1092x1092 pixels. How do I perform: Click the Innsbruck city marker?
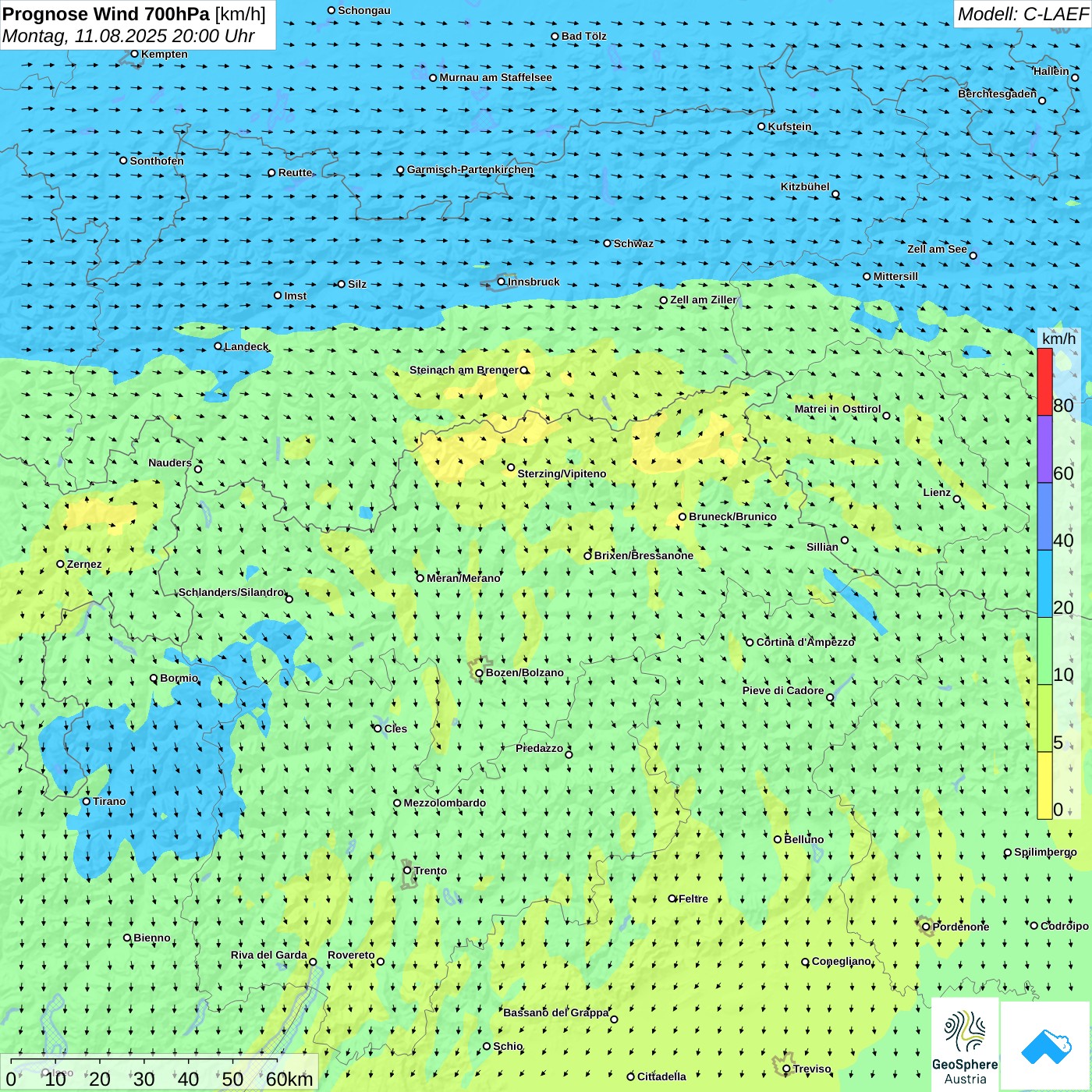point(502,282)
